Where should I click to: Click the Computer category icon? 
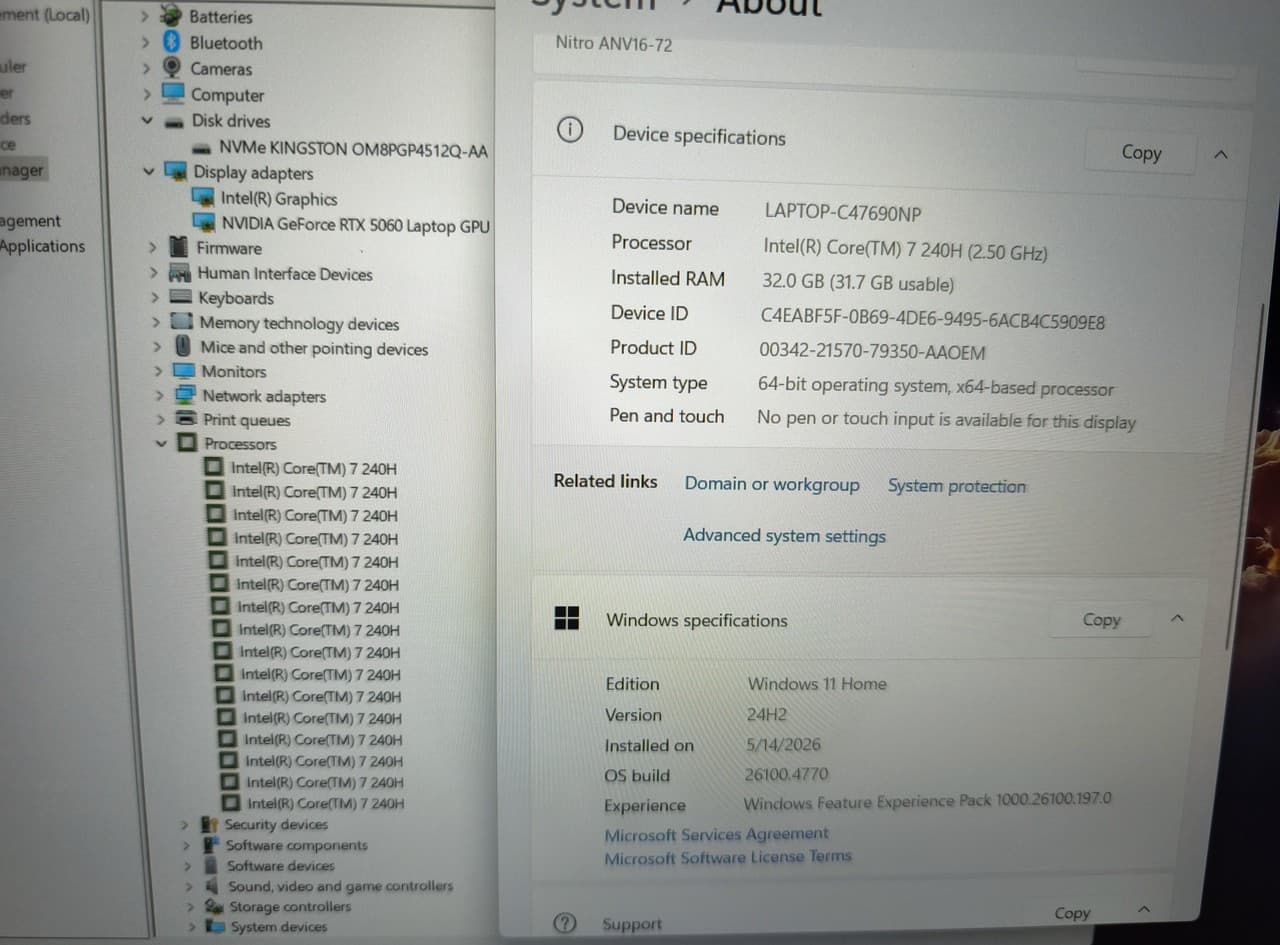pyautogui.click(x=174, y=94)
